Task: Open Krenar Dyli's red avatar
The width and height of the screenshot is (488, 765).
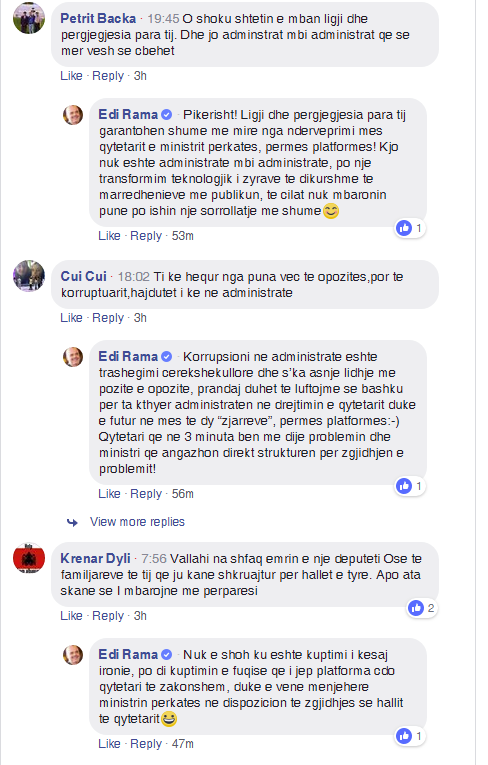Action: click(29, 558)
